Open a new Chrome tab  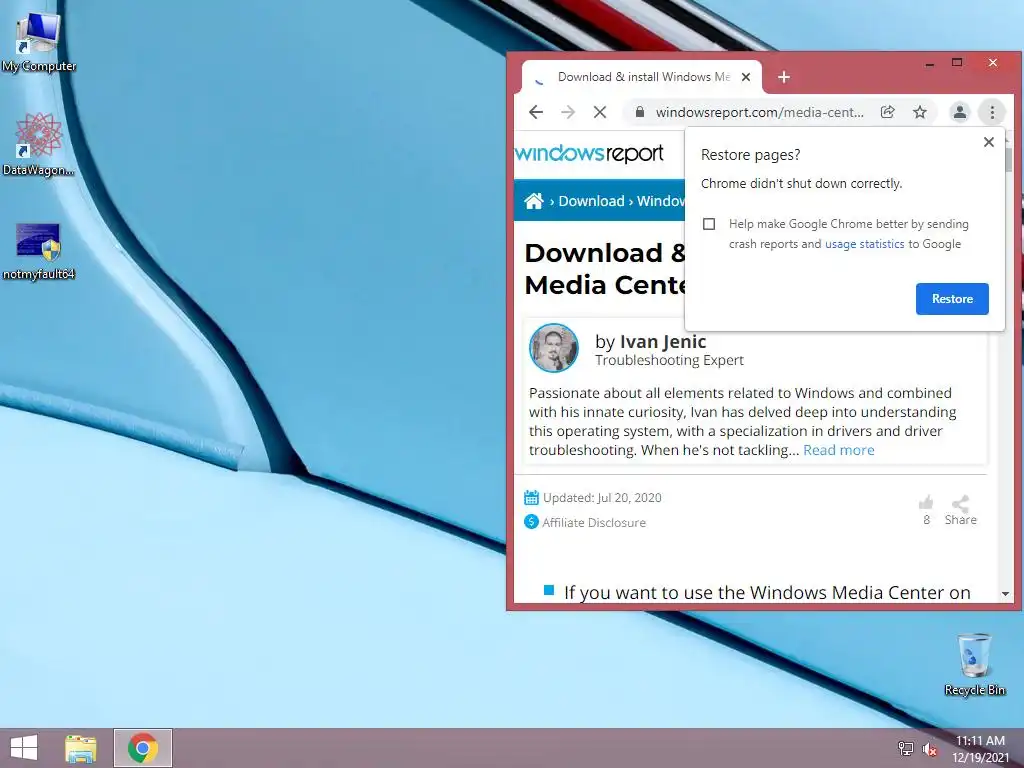[784, 77]
